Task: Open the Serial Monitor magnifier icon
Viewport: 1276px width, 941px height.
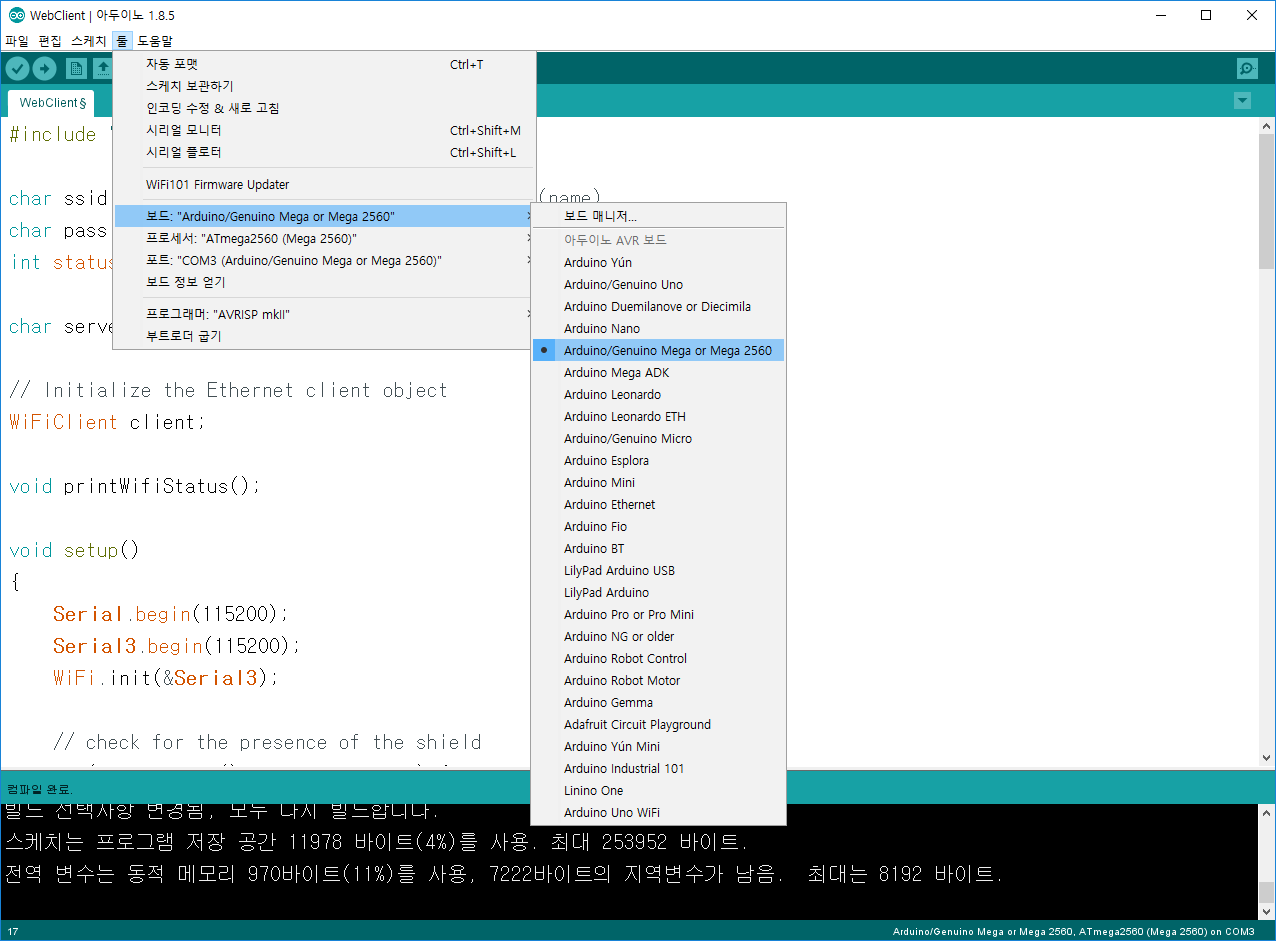Action: [1247, 68]
